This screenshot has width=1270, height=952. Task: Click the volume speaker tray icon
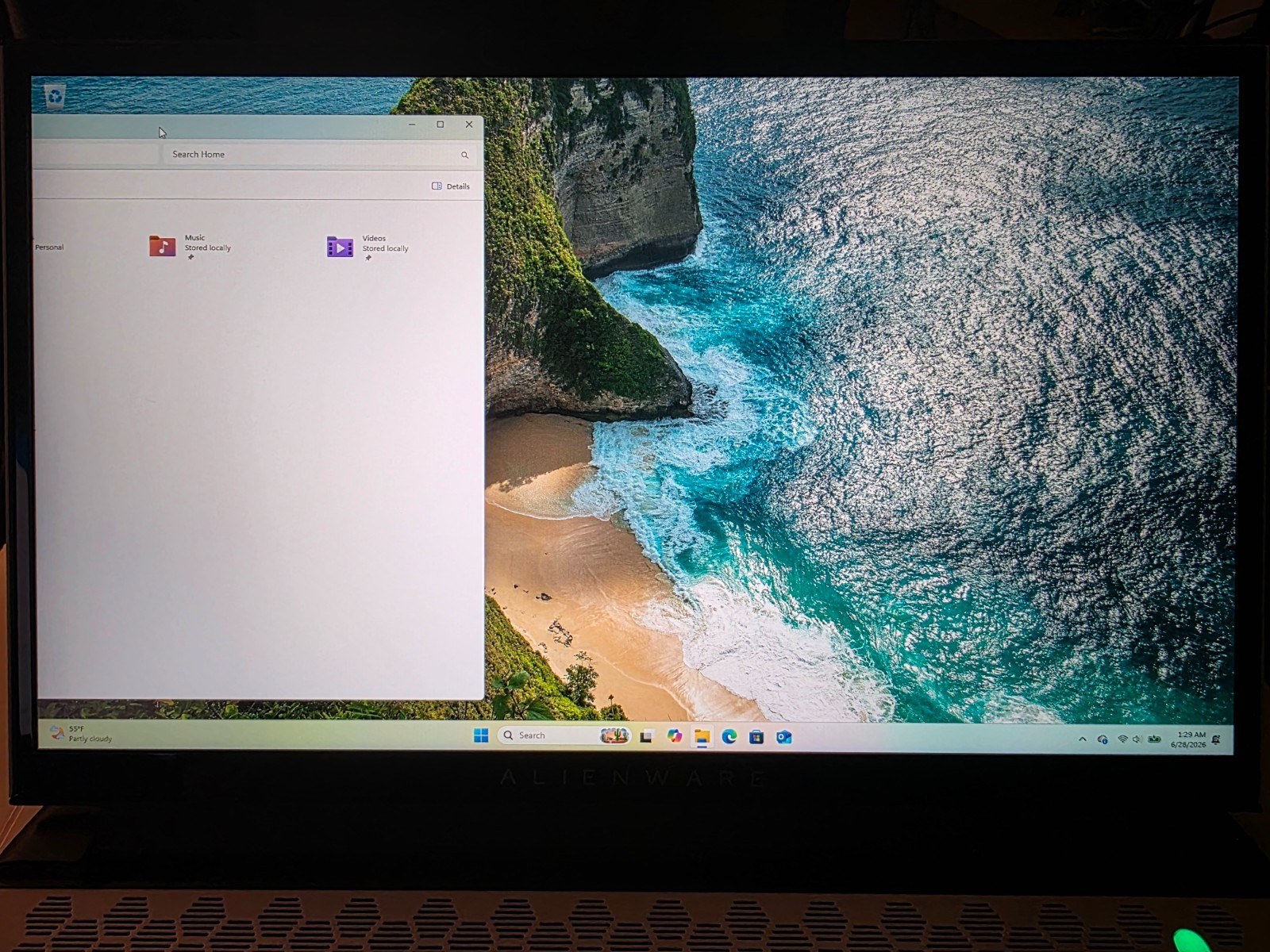(x=1137, y=739)
